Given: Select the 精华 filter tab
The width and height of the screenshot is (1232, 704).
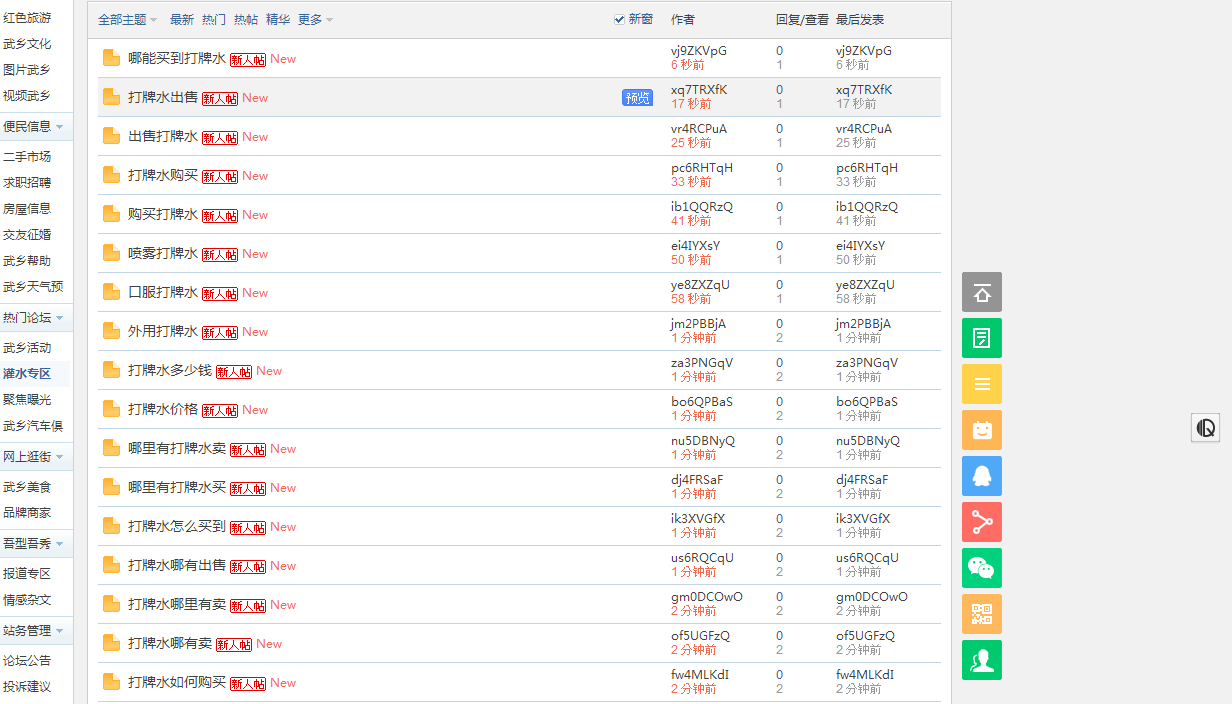Looking at the screenshot, I should (x=279, y=19).
